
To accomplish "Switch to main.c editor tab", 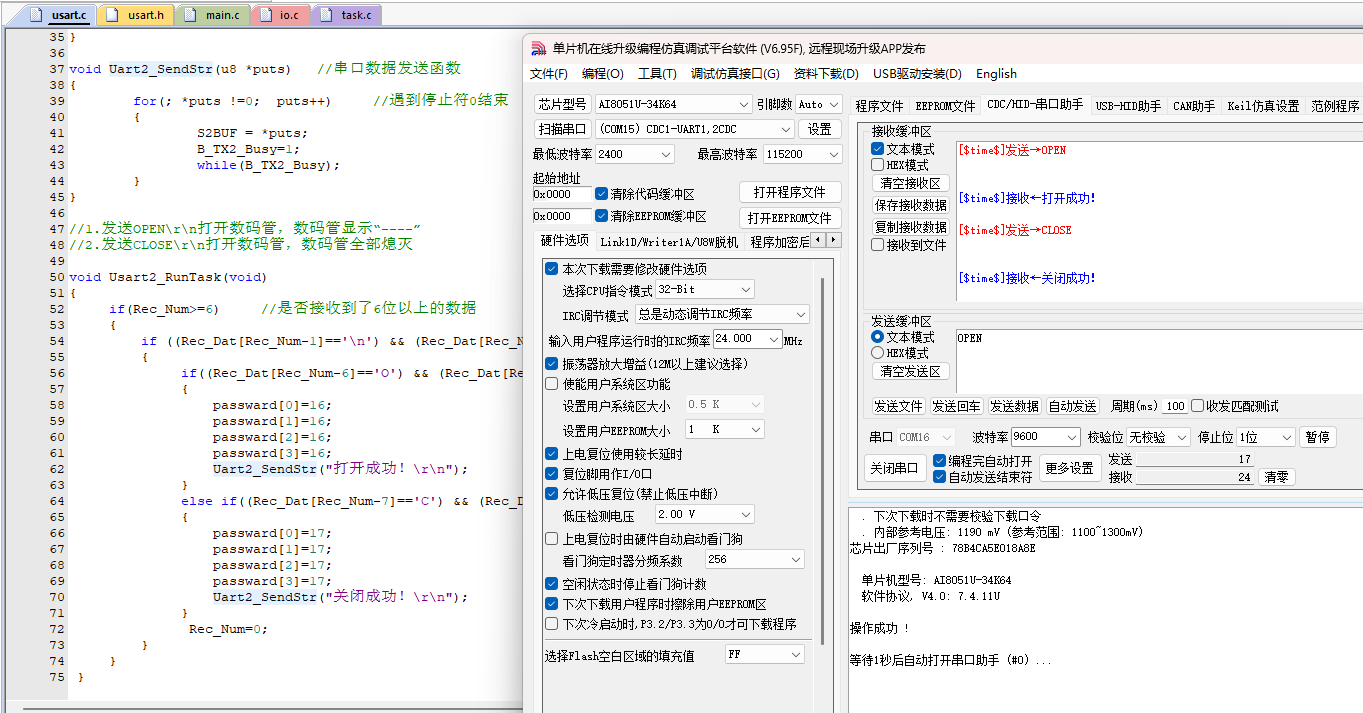I will coord(213,15).
